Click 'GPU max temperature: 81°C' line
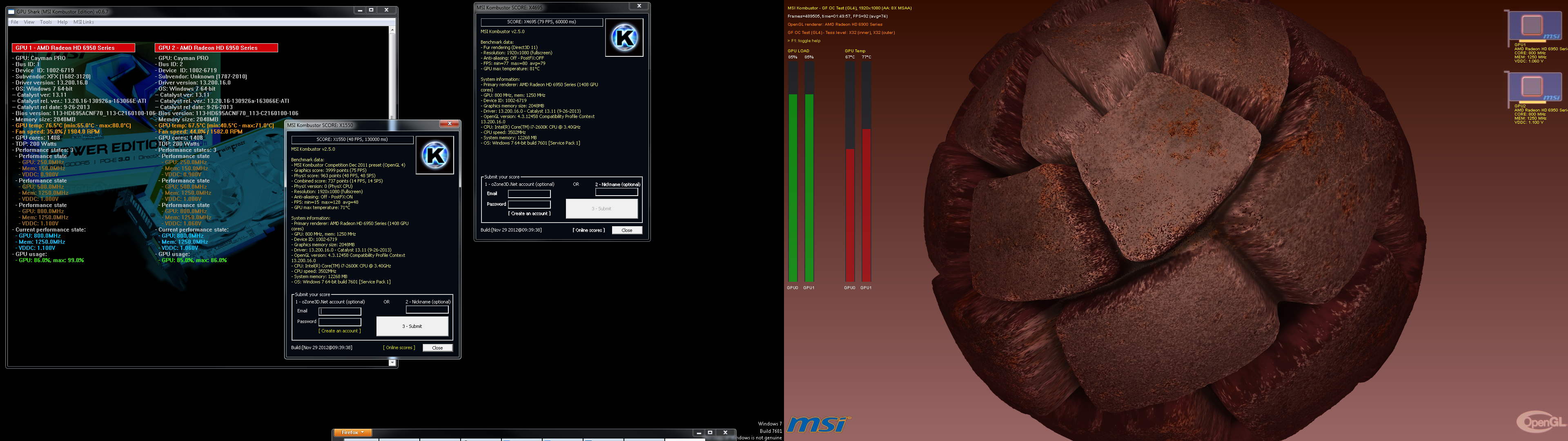This screenshot has width=1568, height=441. (511, 69)
